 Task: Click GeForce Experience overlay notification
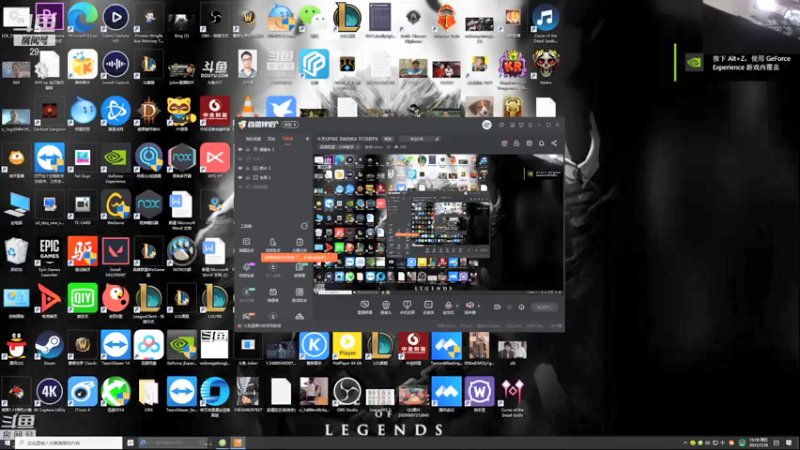(x=737, y=63)
